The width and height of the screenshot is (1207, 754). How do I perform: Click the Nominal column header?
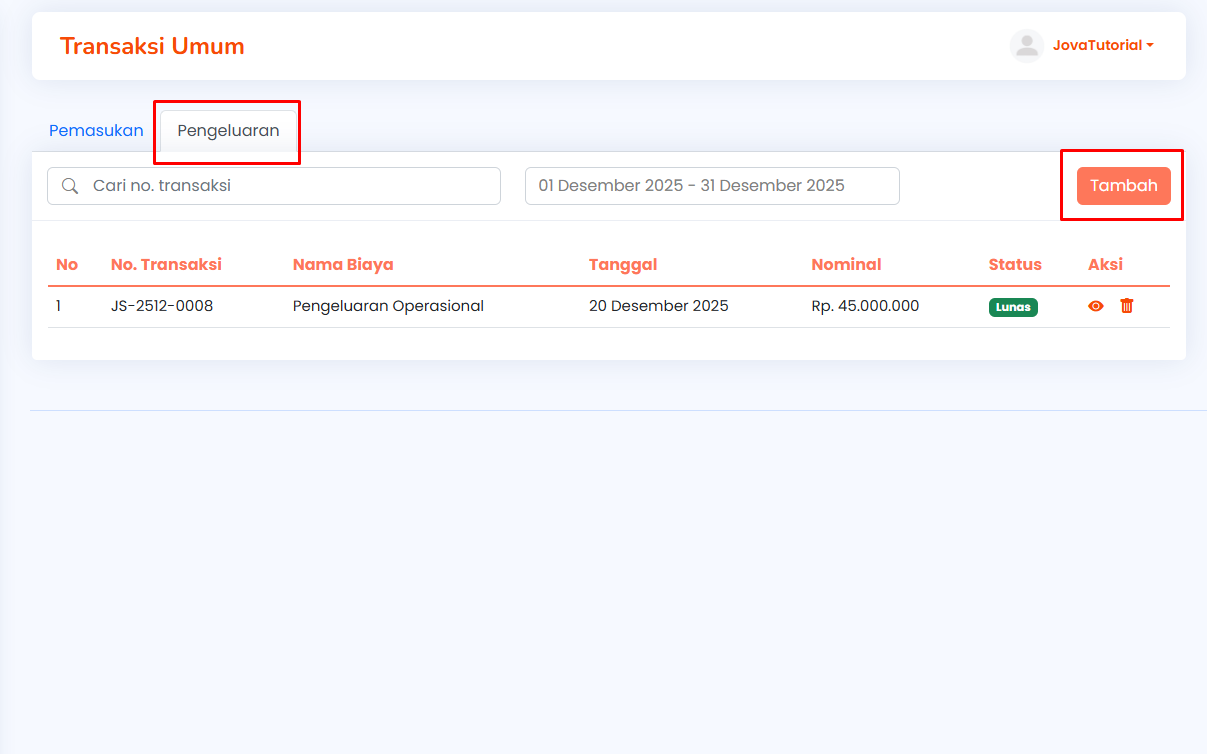846,265
